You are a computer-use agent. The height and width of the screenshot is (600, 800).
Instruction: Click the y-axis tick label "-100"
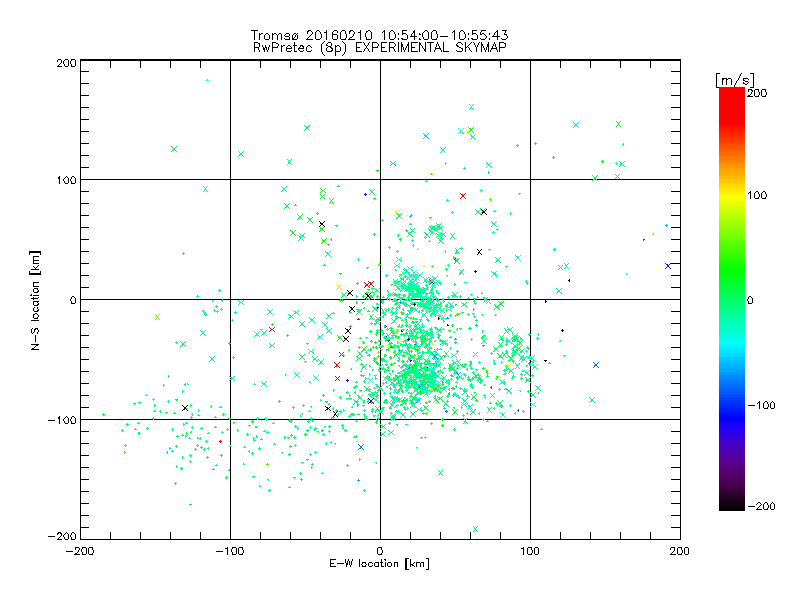tap(62, 420)
